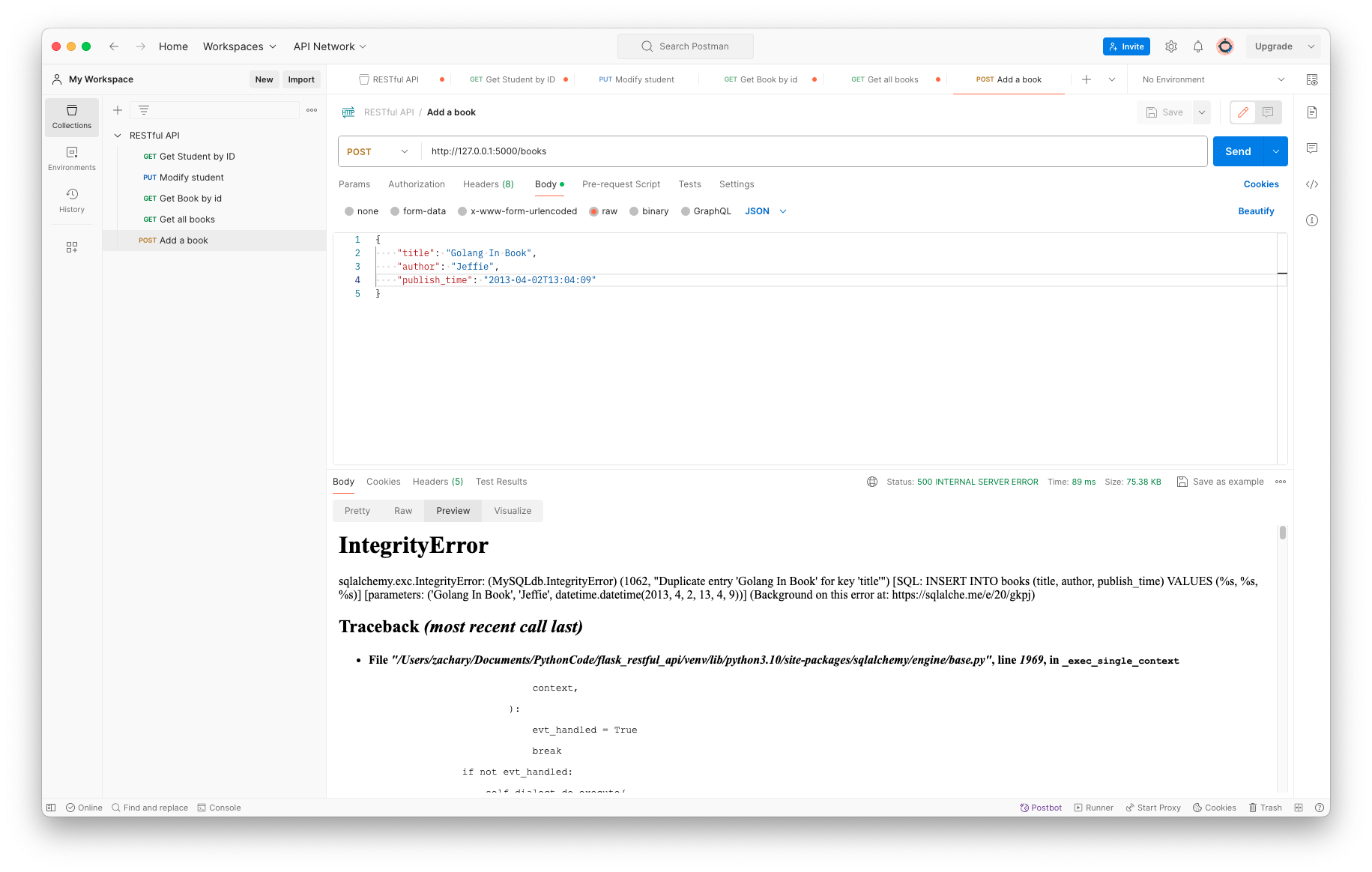This screenshot has width=1372, height=872.
Task: Open the Workspaces dropdown
Action: (240, 46)
